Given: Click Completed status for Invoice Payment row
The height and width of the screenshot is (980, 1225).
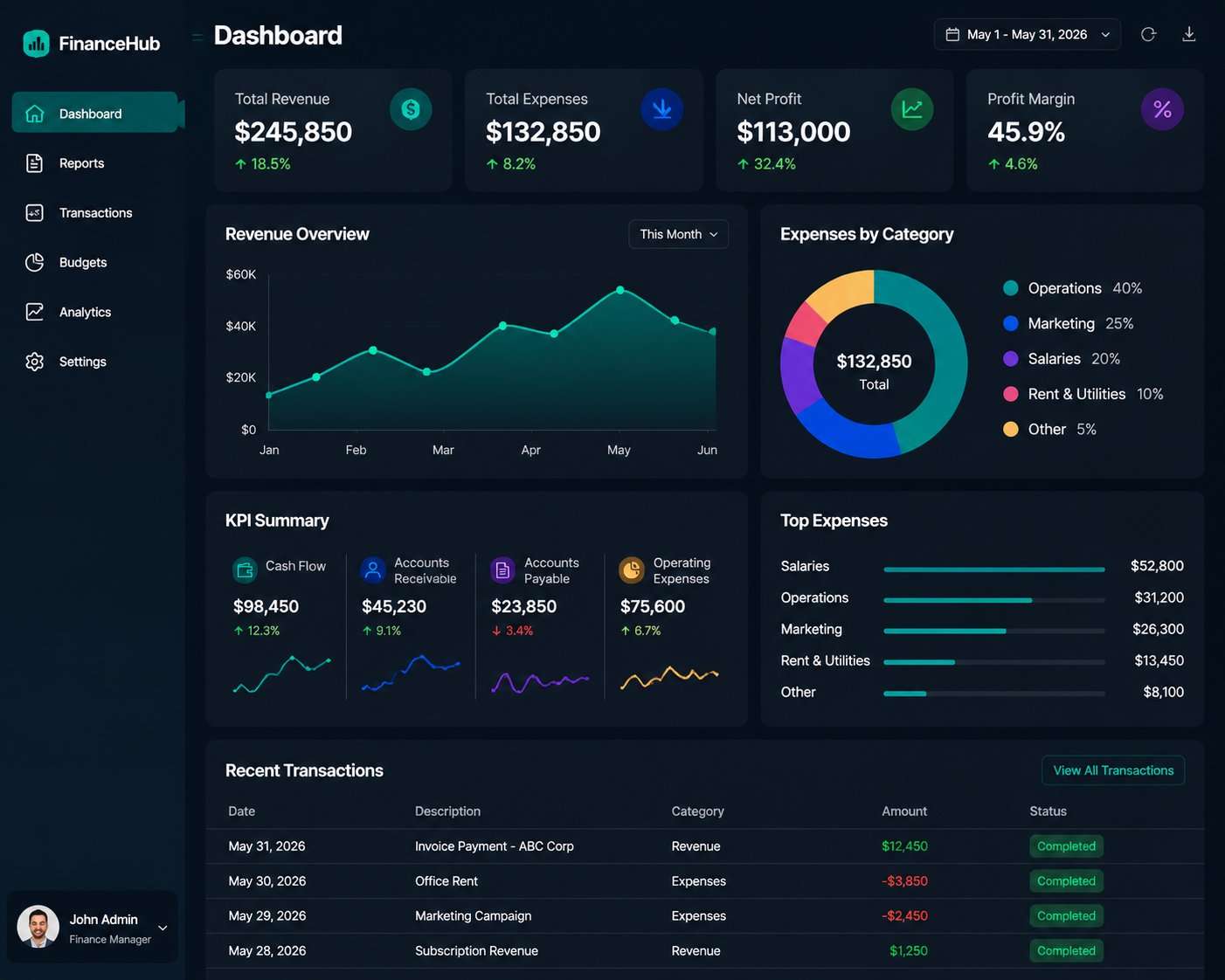Looking at the screenshot, I should 1066,846.
